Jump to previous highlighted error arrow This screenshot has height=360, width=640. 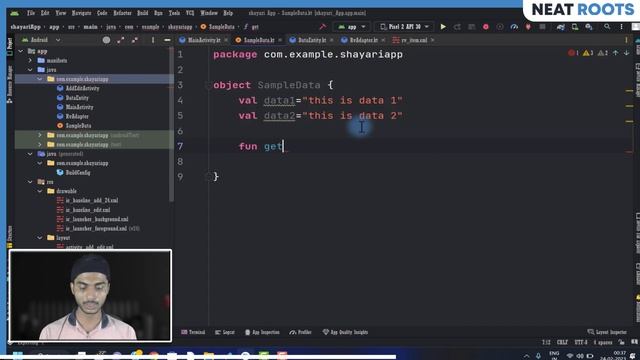click(616, 53)
